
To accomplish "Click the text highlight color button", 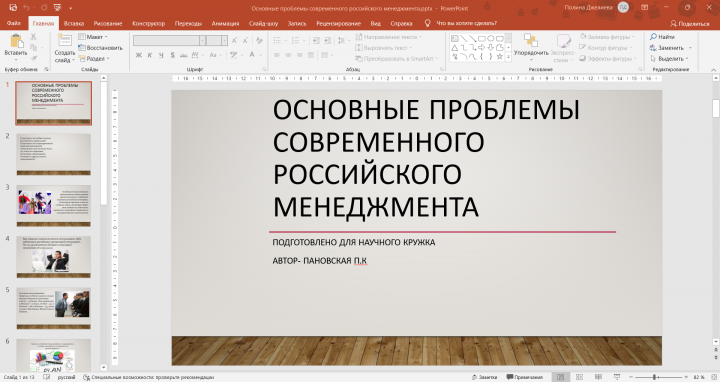I will click(235, 55).
